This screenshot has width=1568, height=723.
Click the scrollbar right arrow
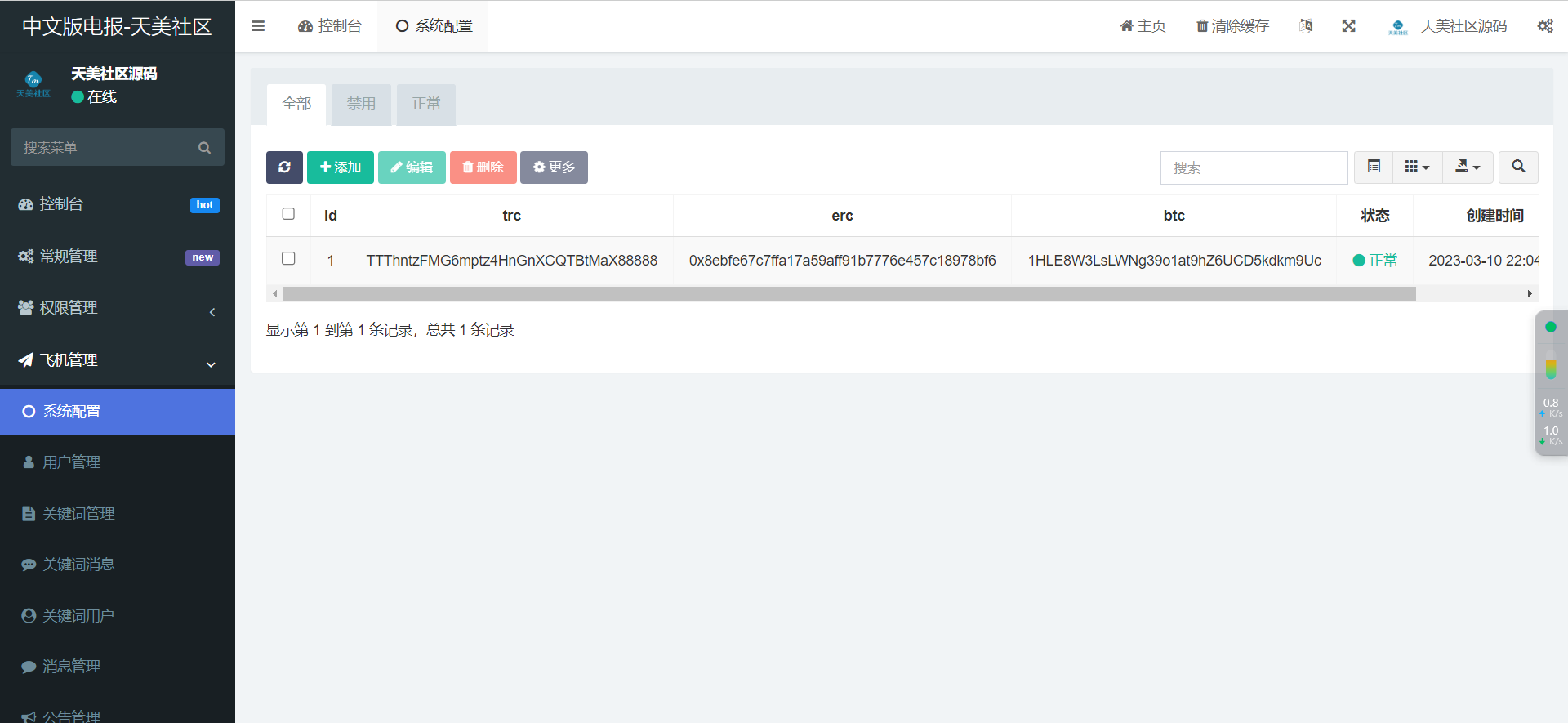click(x=1530, y=293)
